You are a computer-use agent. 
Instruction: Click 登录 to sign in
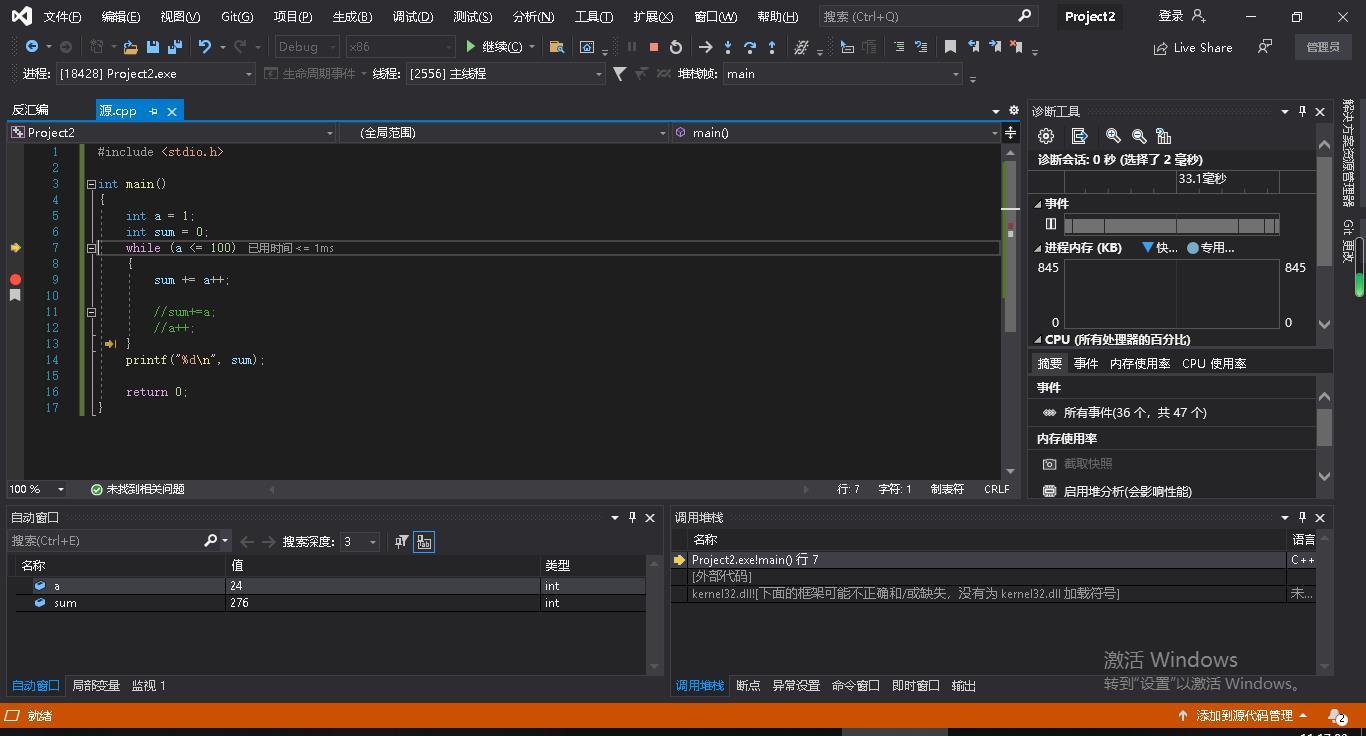pos(1171,16)
